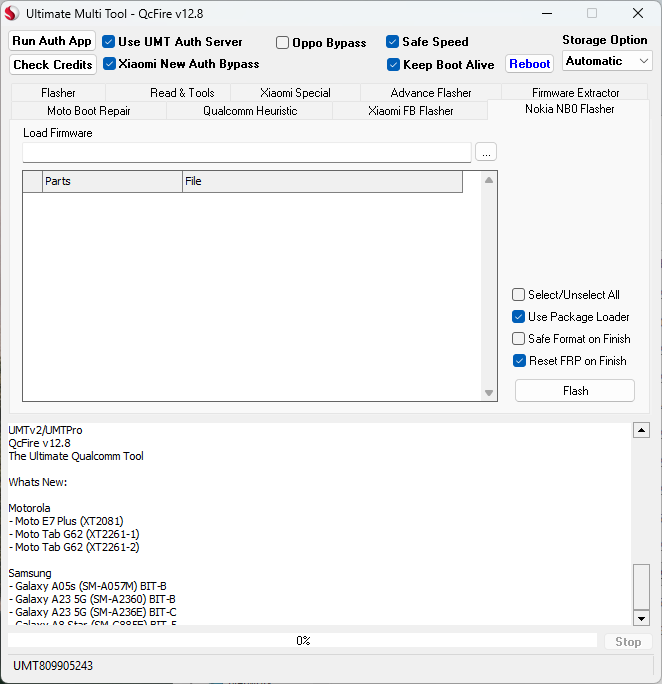Uncheck Keep Boot Alive option

pyautogui.click(x=393, y=65)
